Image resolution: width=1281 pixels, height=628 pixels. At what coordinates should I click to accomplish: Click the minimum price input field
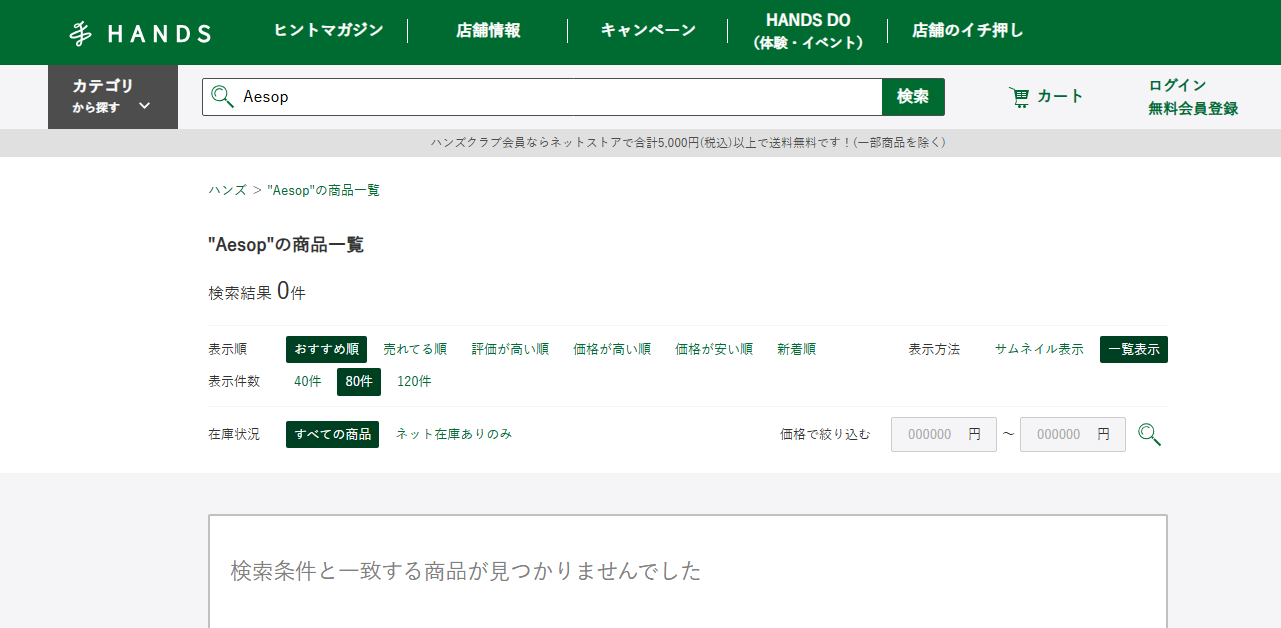point(943,435)
